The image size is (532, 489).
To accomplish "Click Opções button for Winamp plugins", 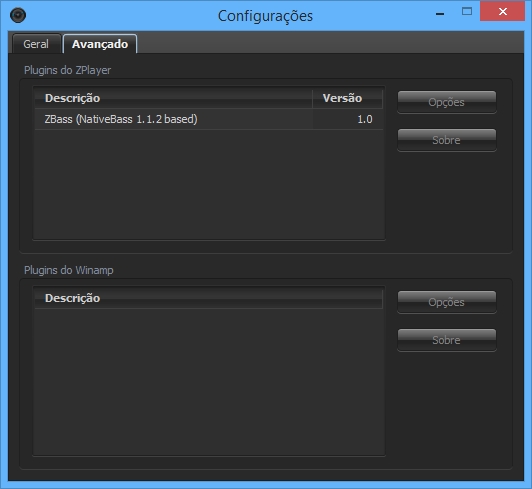I will (x=447, y=302).
